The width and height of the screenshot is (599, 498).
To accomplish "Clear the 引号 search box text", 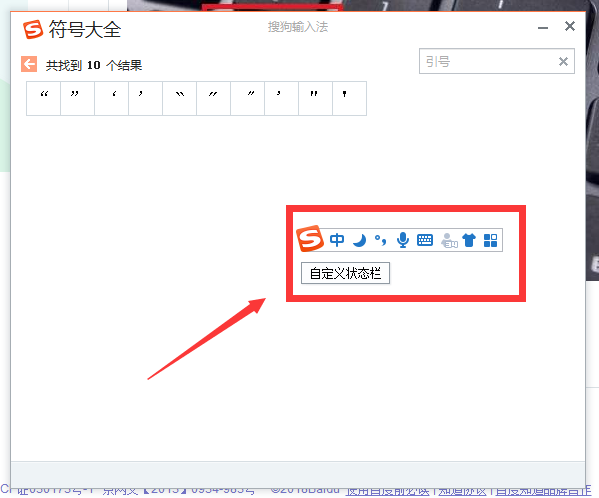I will click(x=563, y=61).
